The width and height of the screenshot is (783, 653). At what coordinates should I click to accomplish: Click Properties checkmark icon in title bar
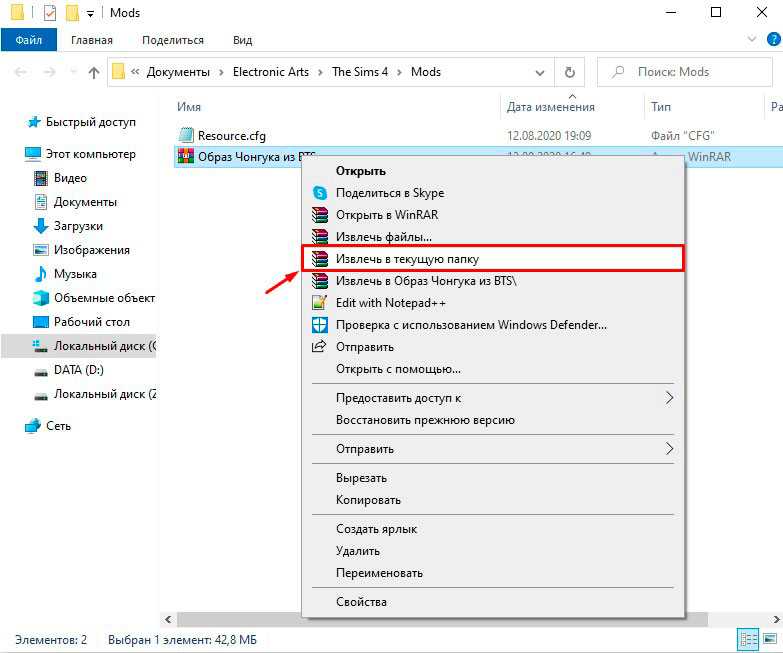tap(50, 12)
